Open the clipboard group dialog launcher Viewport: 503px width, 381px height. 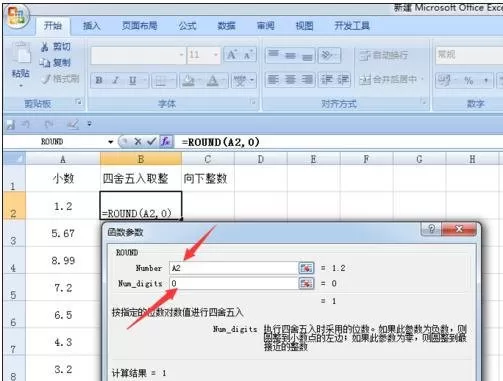[78, 102]
